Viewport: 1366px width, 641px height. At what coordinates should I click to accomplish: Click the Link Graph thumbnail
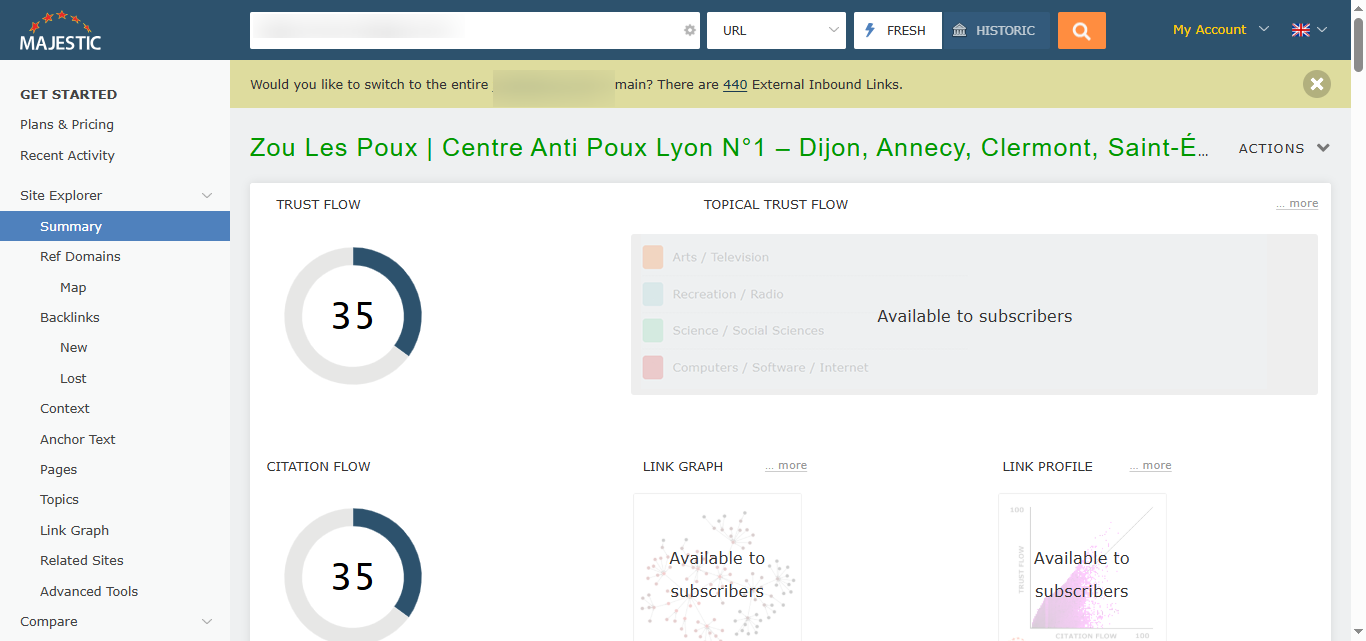pyautogui.click(x=717, y=567)
